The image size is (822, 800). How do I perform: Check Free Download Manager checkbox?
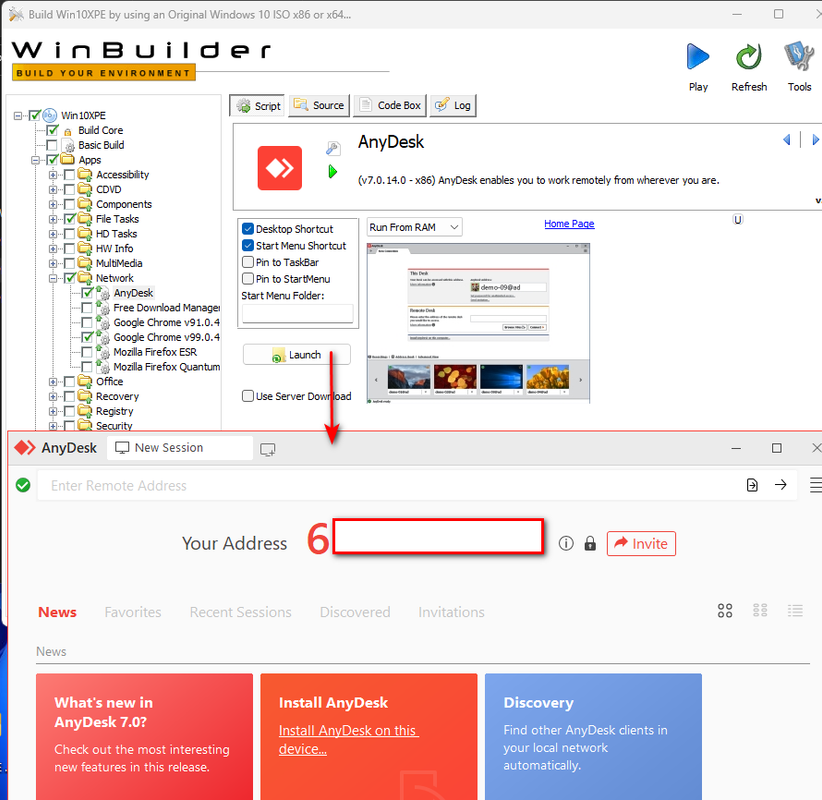pos(88,307)
